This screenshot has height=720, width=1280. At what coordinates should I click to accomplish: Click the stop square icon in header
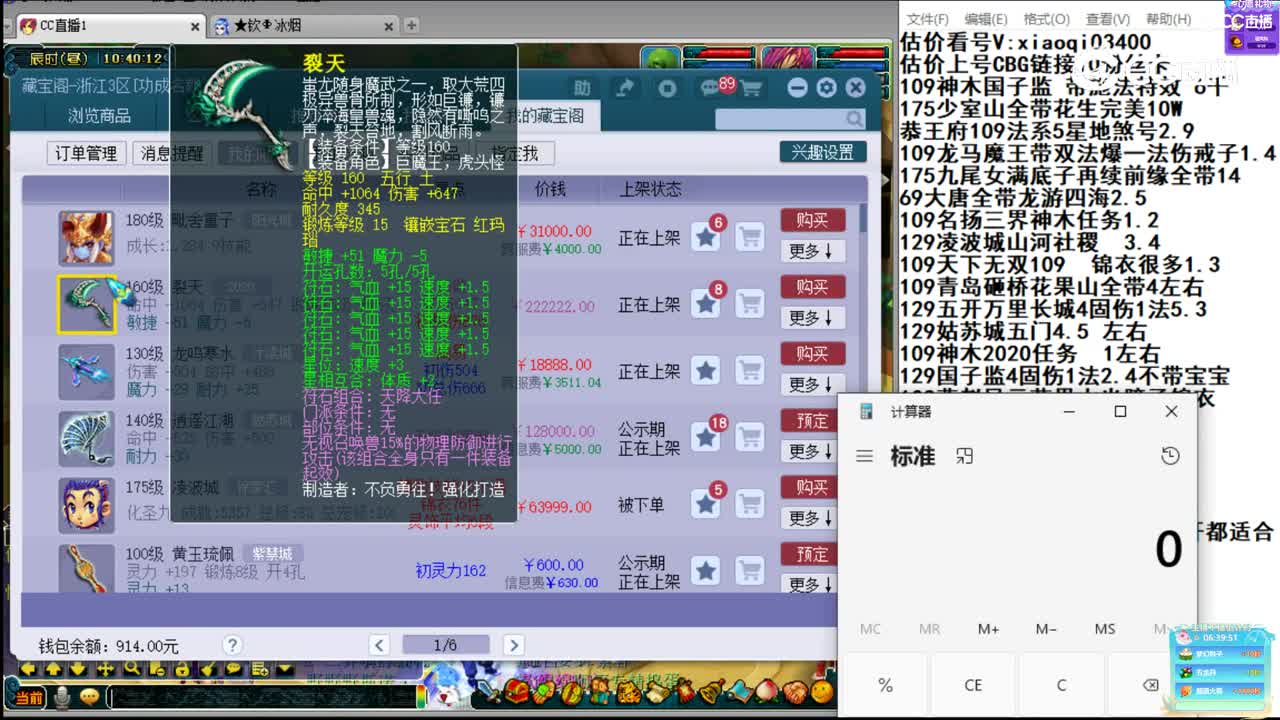[x=667, y=88]
